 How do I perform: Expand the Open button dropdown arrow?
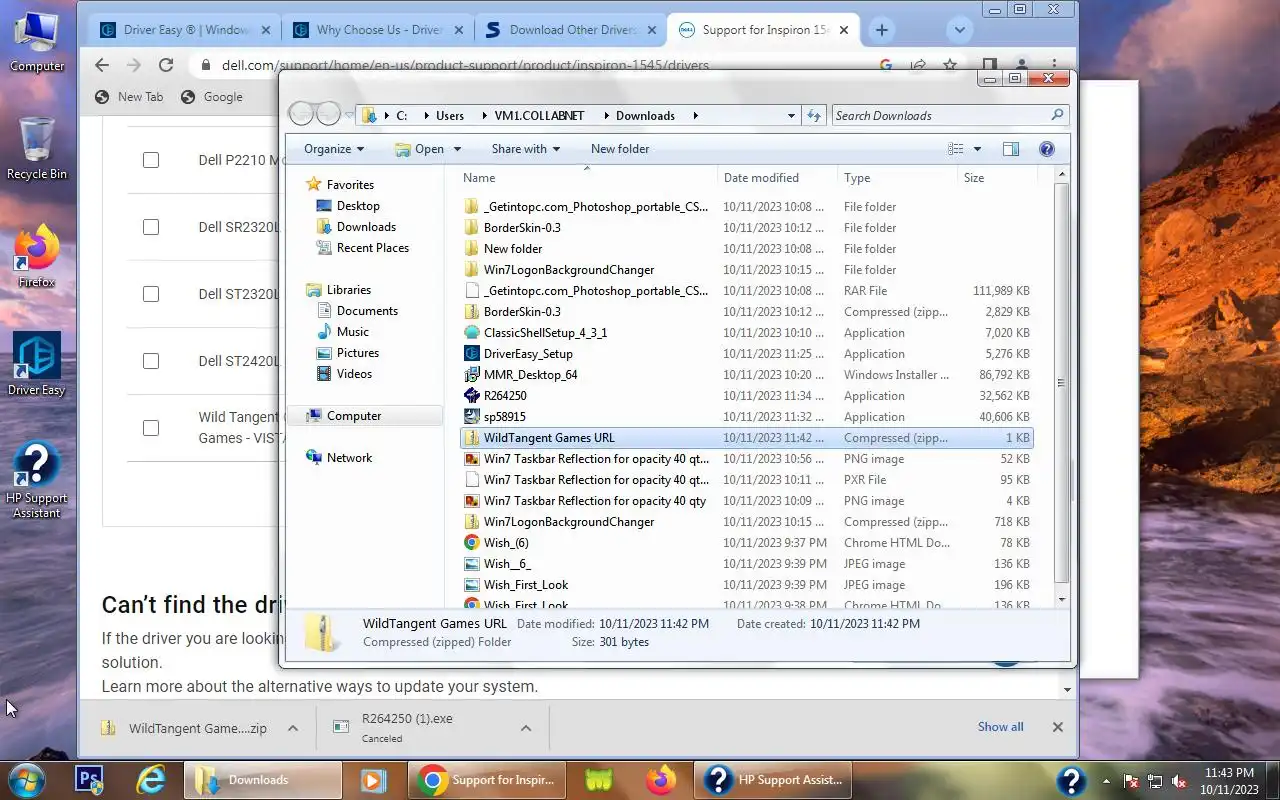coord(457,149)
